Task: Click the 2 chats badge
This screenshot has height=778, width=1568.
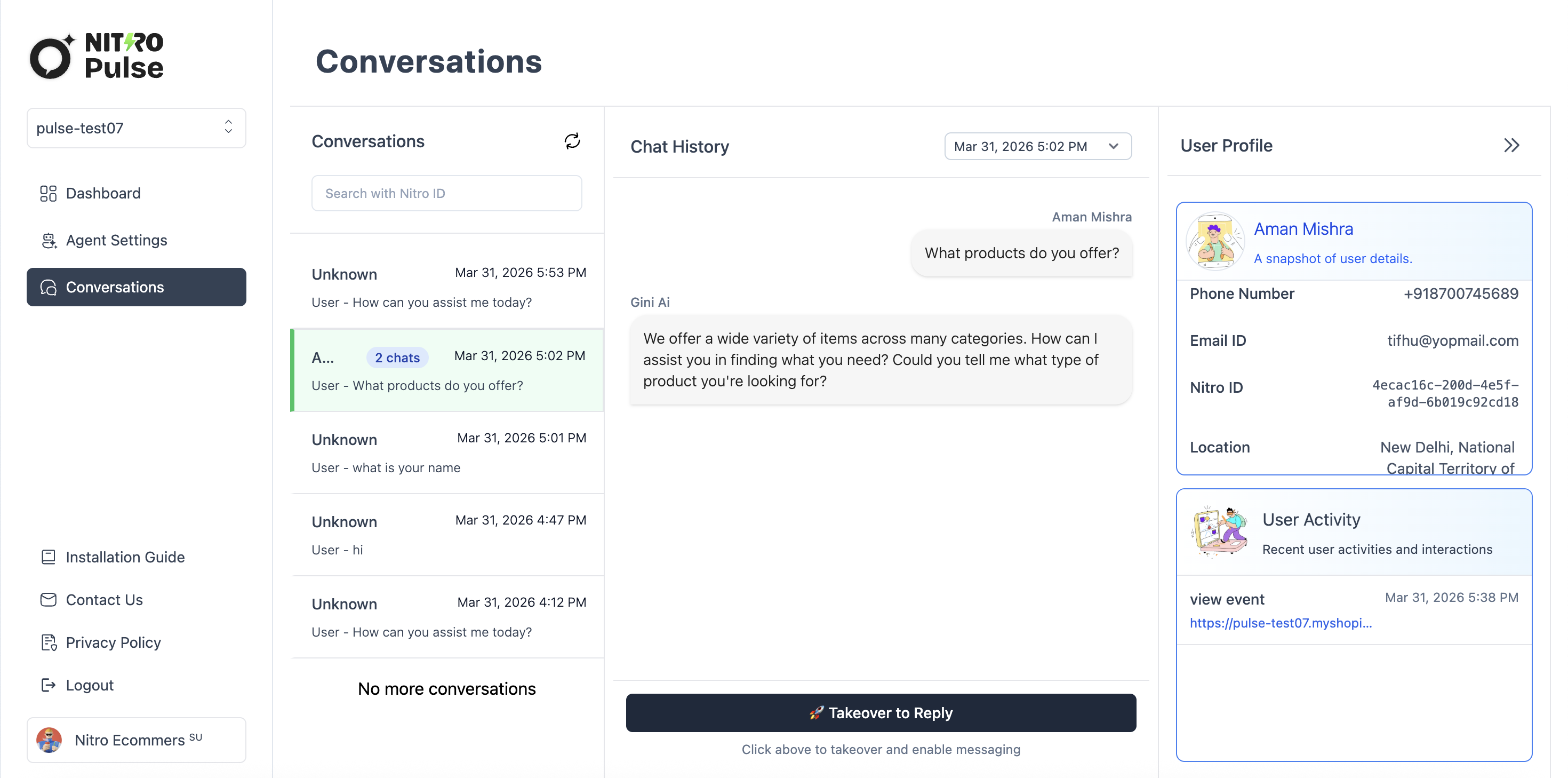Action: pyautogui.click(x=397, y=358)
